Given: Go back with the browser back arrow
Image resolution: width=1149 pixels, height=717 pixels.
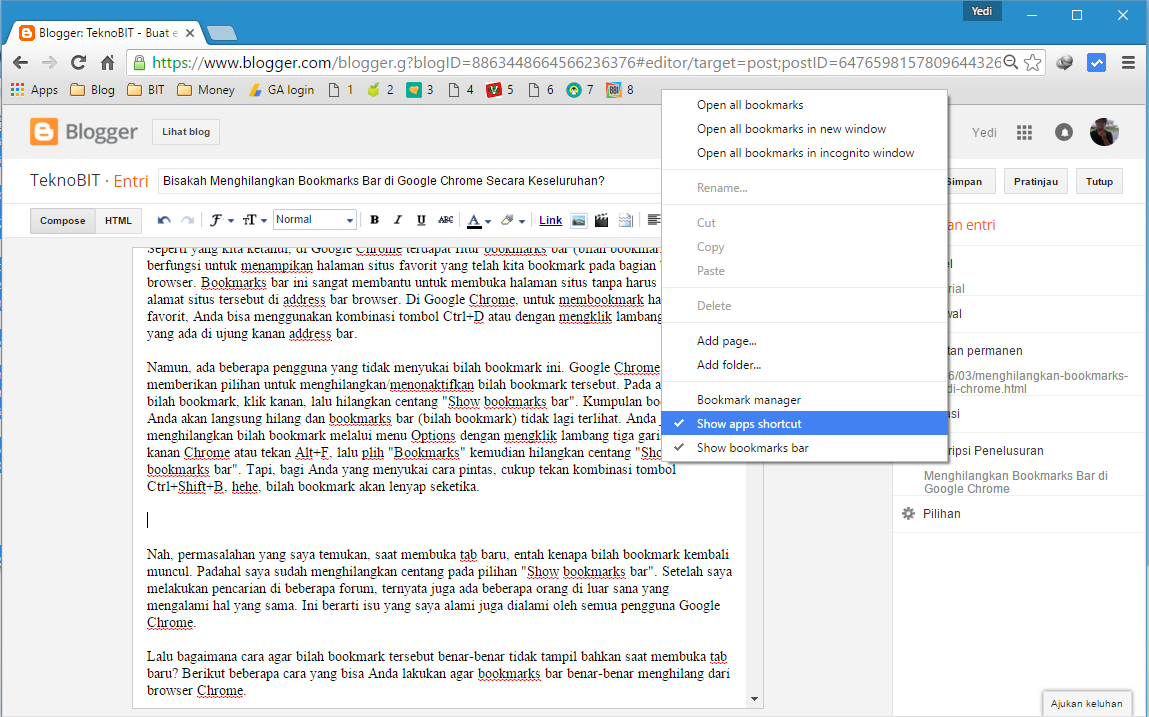Looking at the screenshot, I should tap(21, 62).
